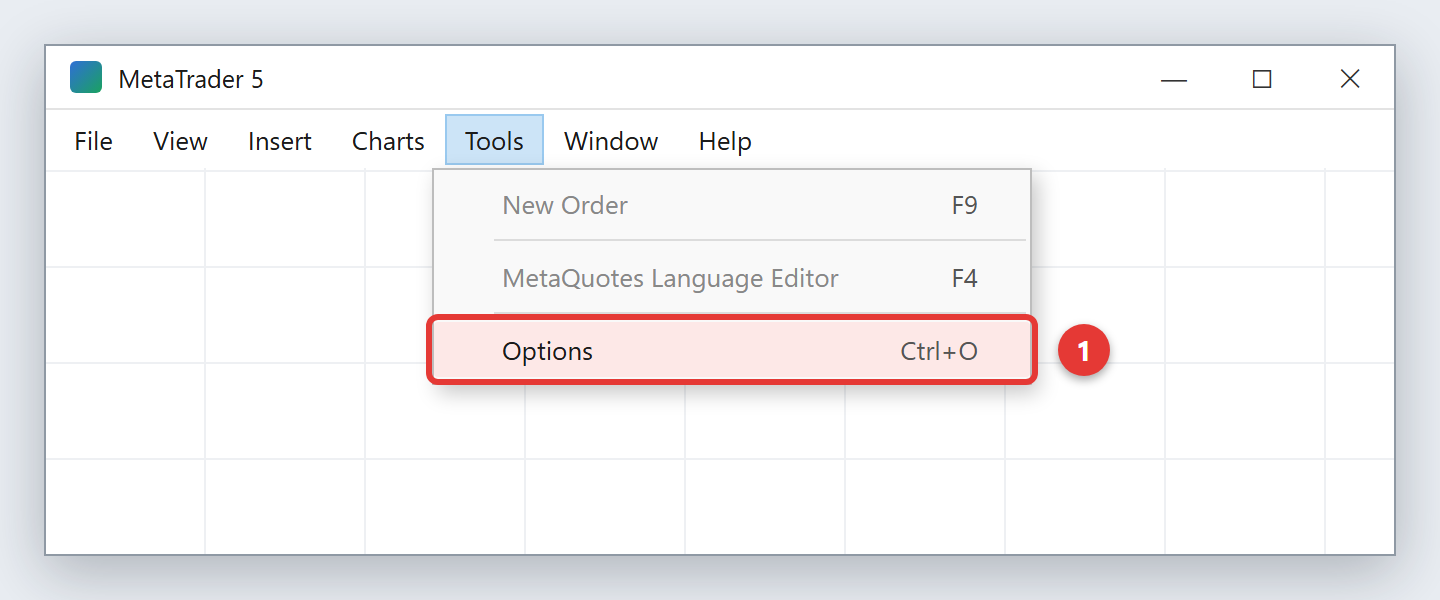
Task: Collapse the open Tools menu
Action: pyautogui.click(x=494, y=140)
